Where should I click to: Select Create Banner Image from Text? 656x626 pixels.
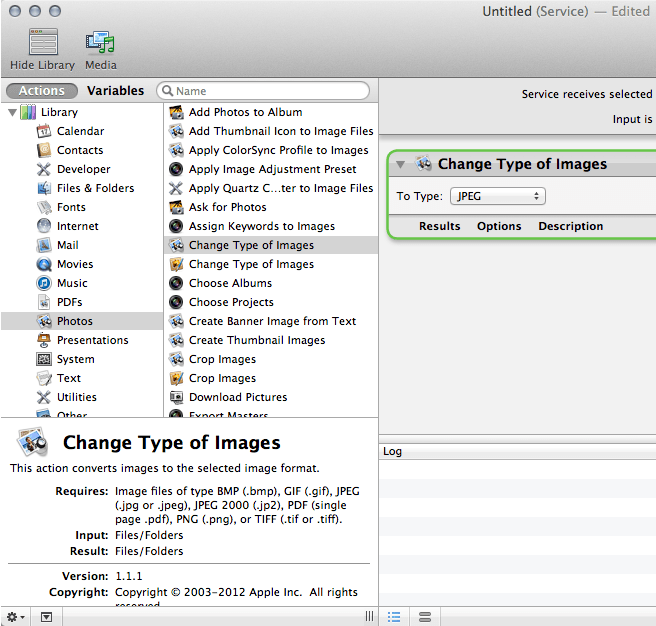(271, 321)
